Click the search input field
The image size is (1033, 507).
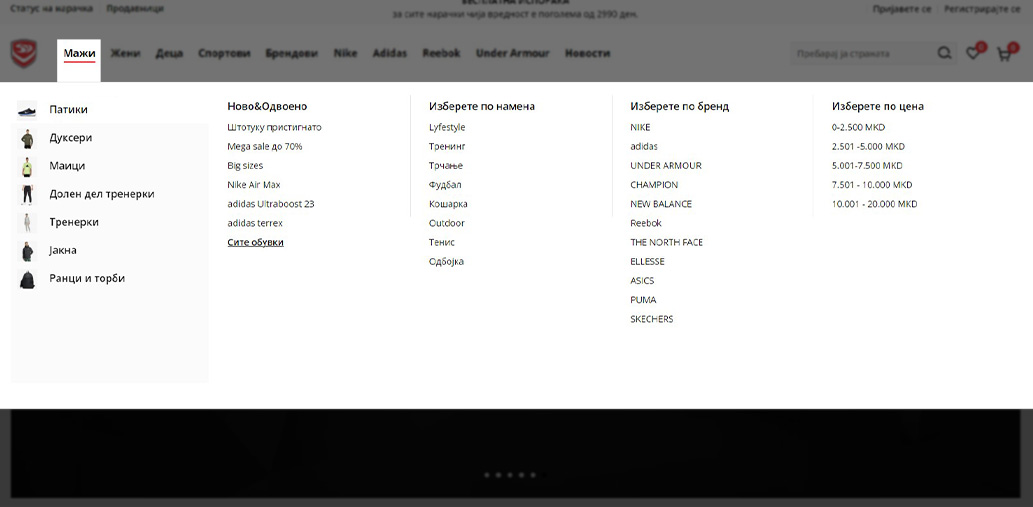(860, 53)
